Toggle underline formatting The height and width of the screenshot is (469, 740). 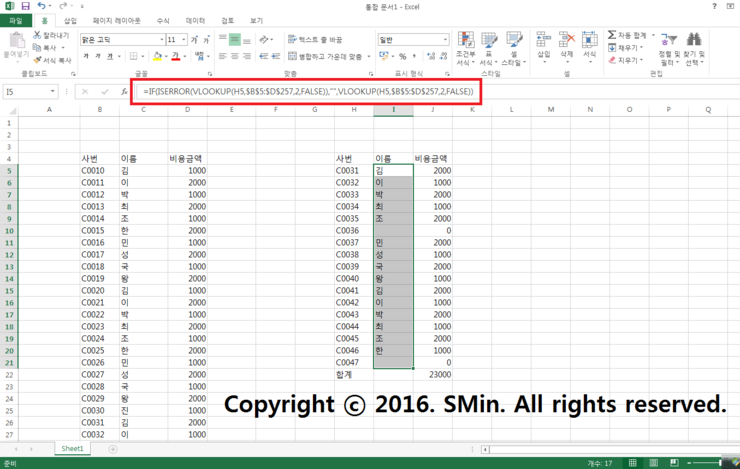click(x=109, y=56)
